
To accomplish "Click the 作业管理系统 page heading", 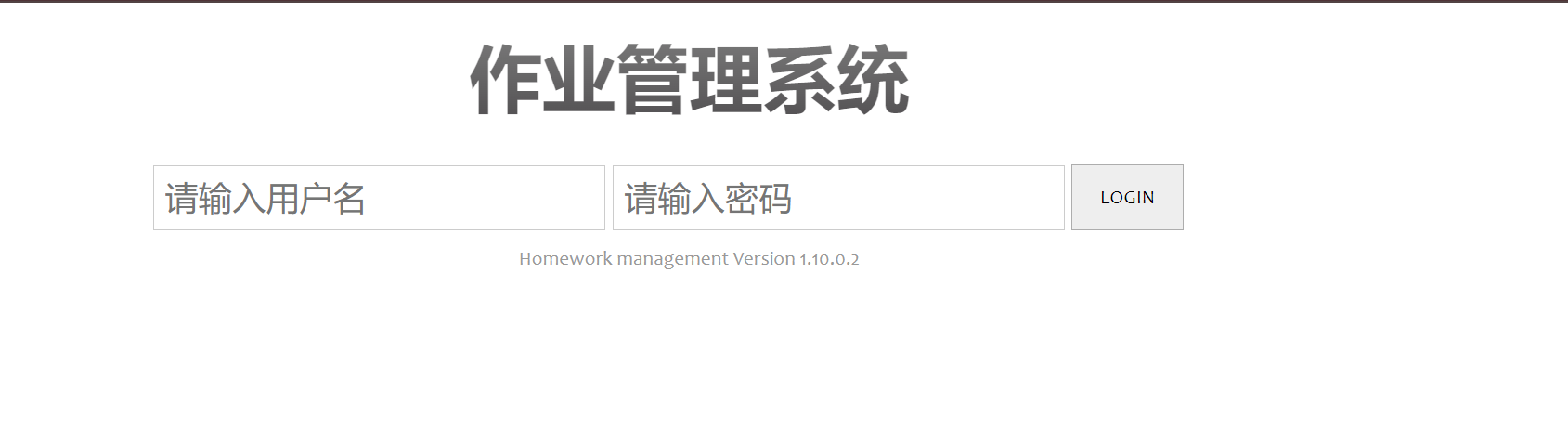I will click(689, 82).
